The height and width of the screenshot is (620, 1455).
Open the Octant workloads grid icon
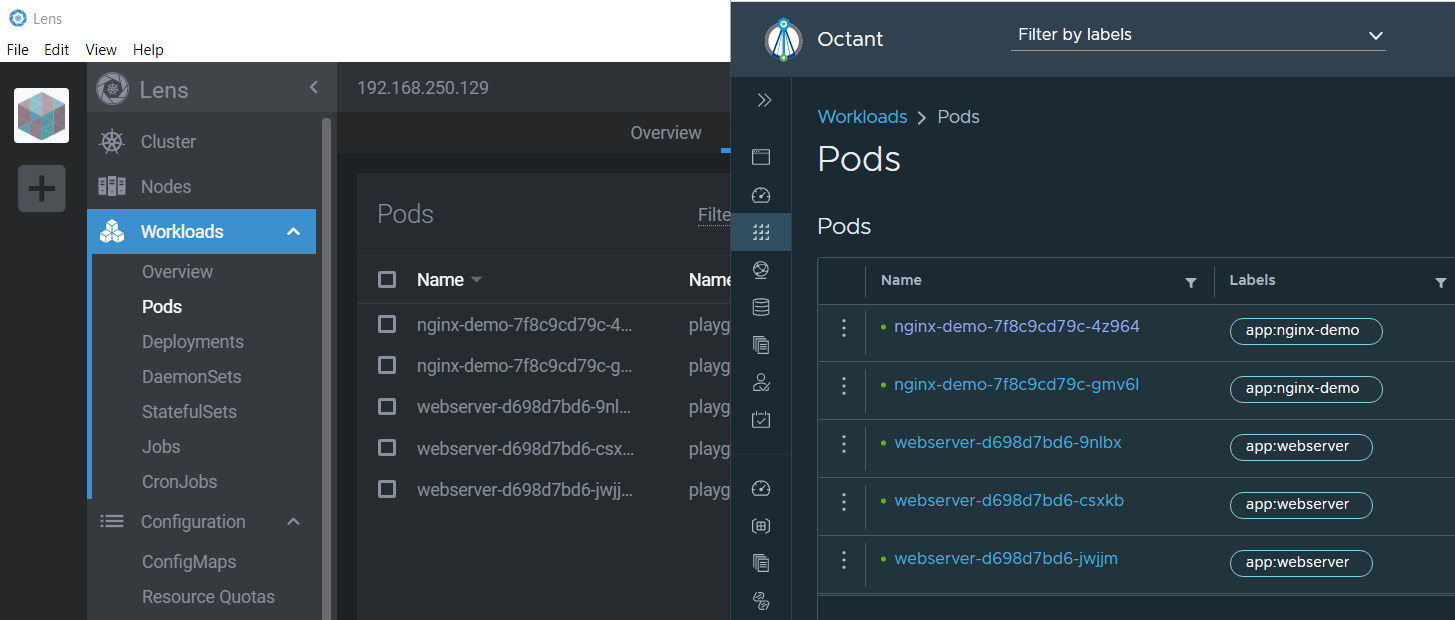coord(761,232)
